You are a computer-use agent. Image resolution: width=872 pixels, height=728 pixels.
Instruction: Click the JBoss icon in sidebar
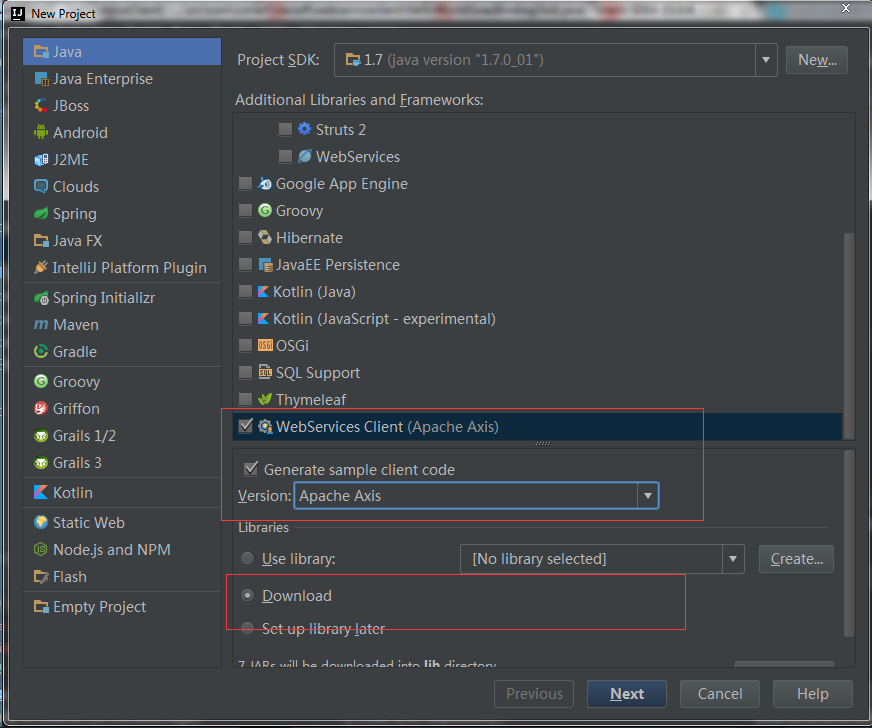[x=41, y=106]
